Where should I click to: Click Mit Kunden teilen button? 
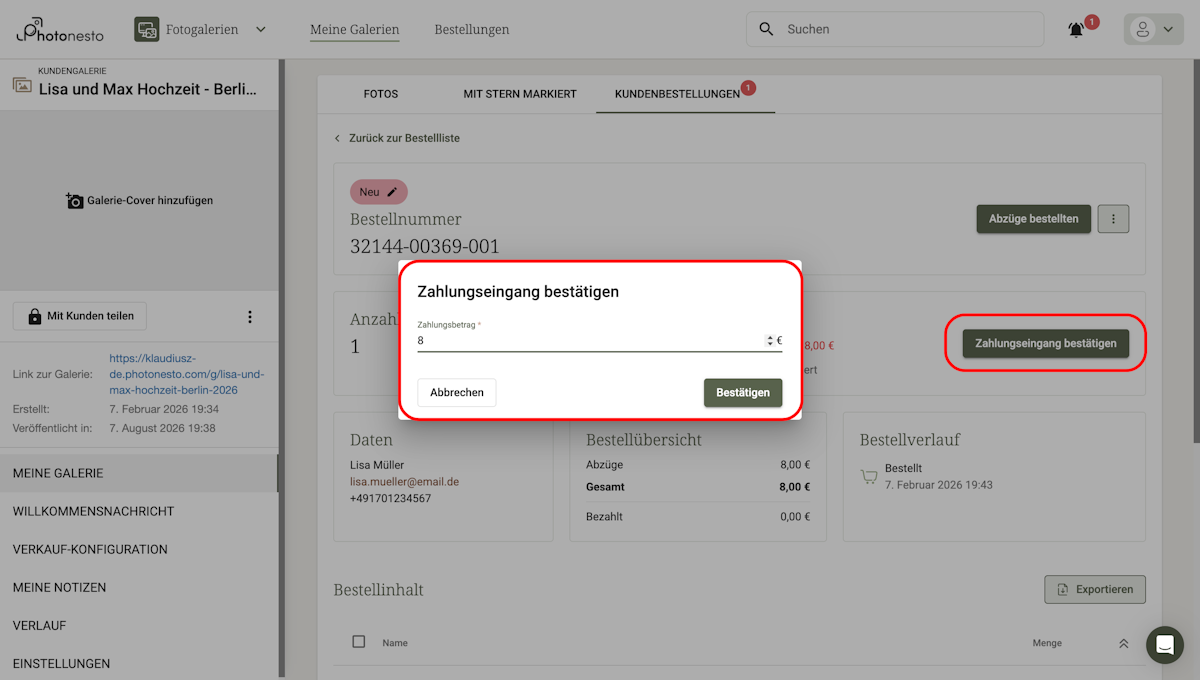click(x=80, y=316)
